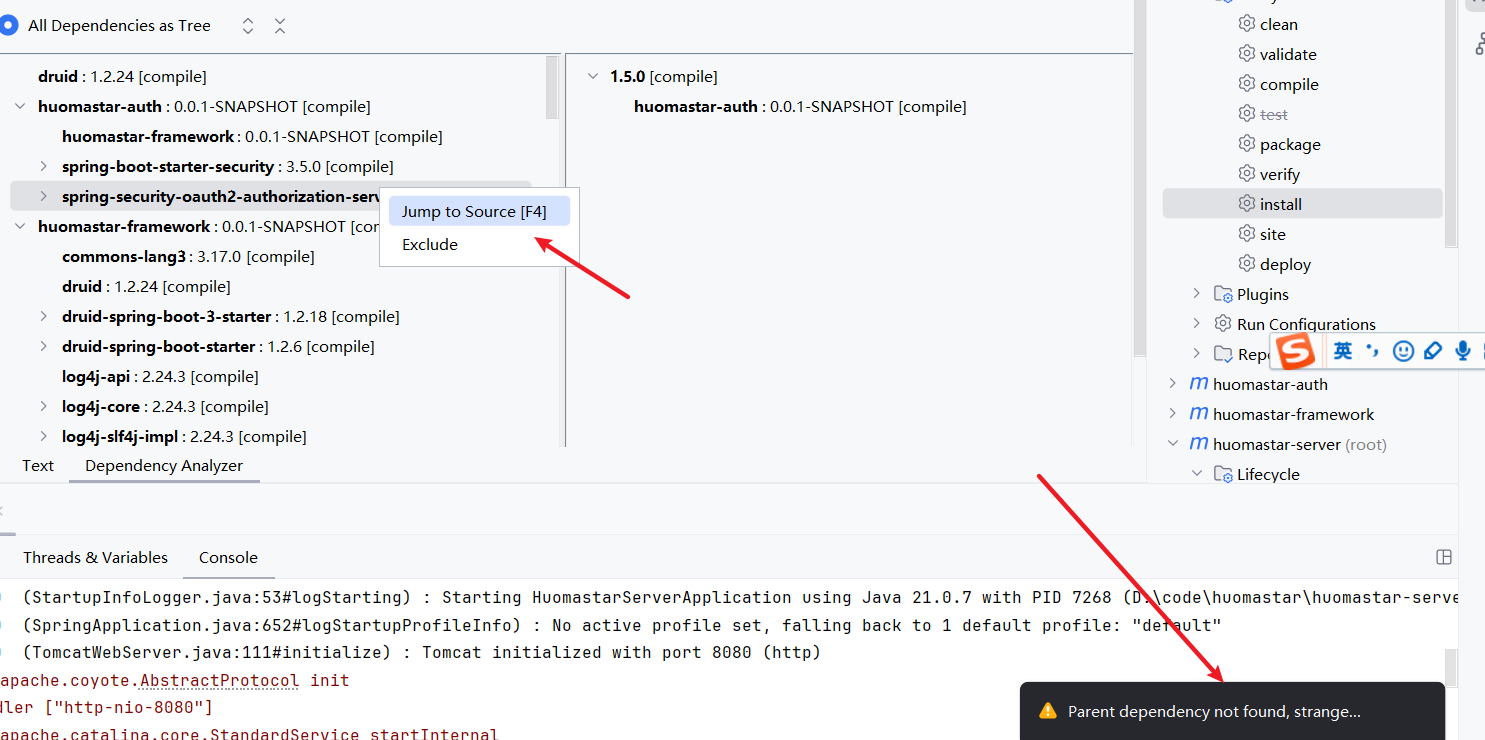Expand the Run Configurations node
Image resolution: width=1485 pixels, height=740 pixels.
point(1197,324)
